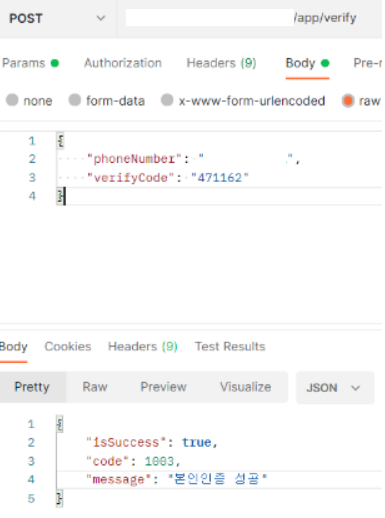This screenshot has height=518, width=385.
Task: Open the POST method dropdown
Action: pos(57,18)
